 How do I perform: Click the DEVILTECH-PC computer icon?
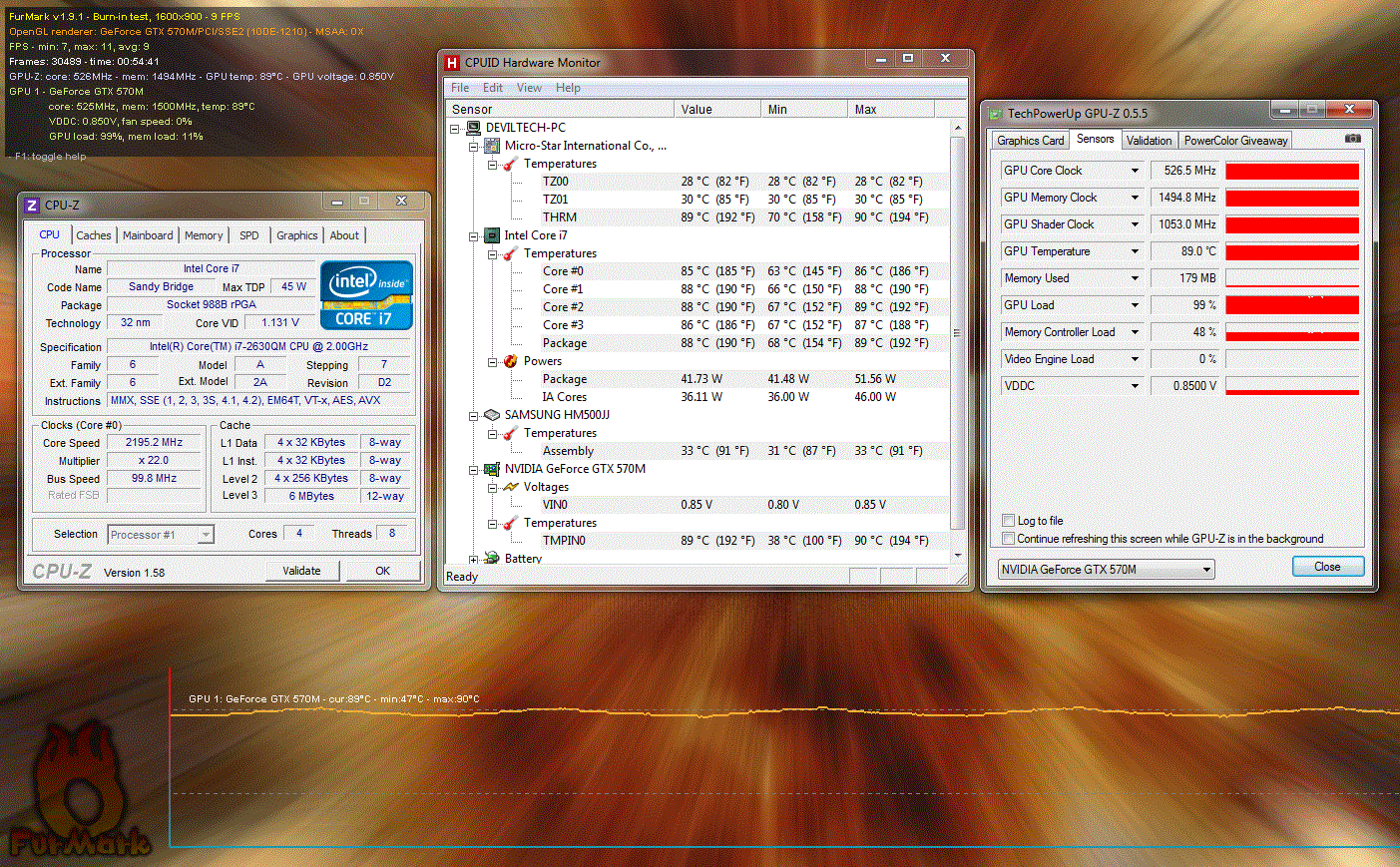(473, 128)
